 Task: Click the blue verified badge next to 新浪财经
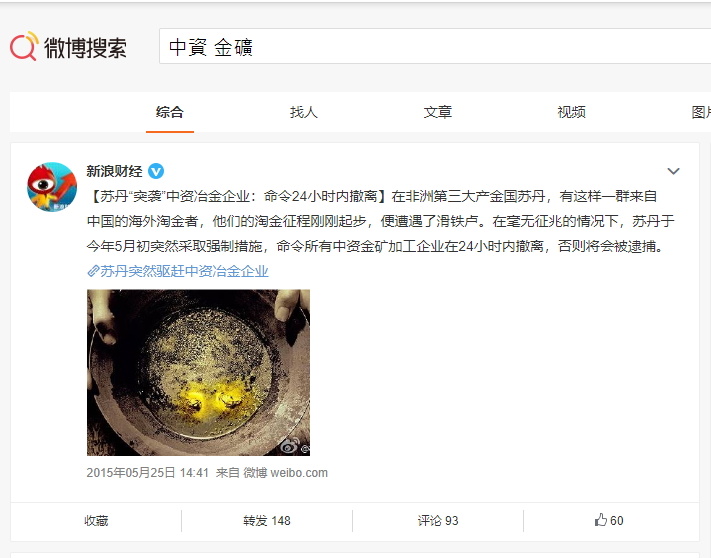pos(156,171)
